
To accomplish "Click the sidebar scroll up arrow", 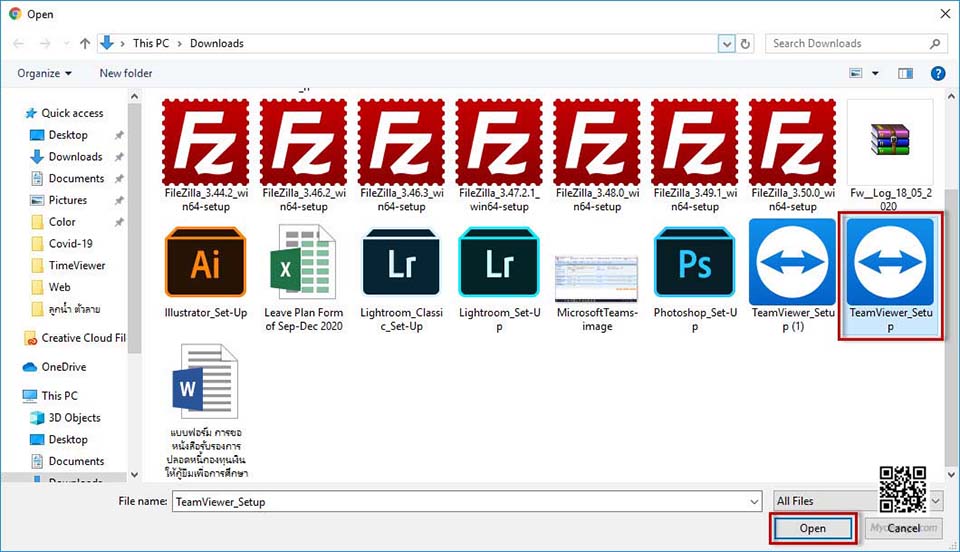I will point(135,97).
